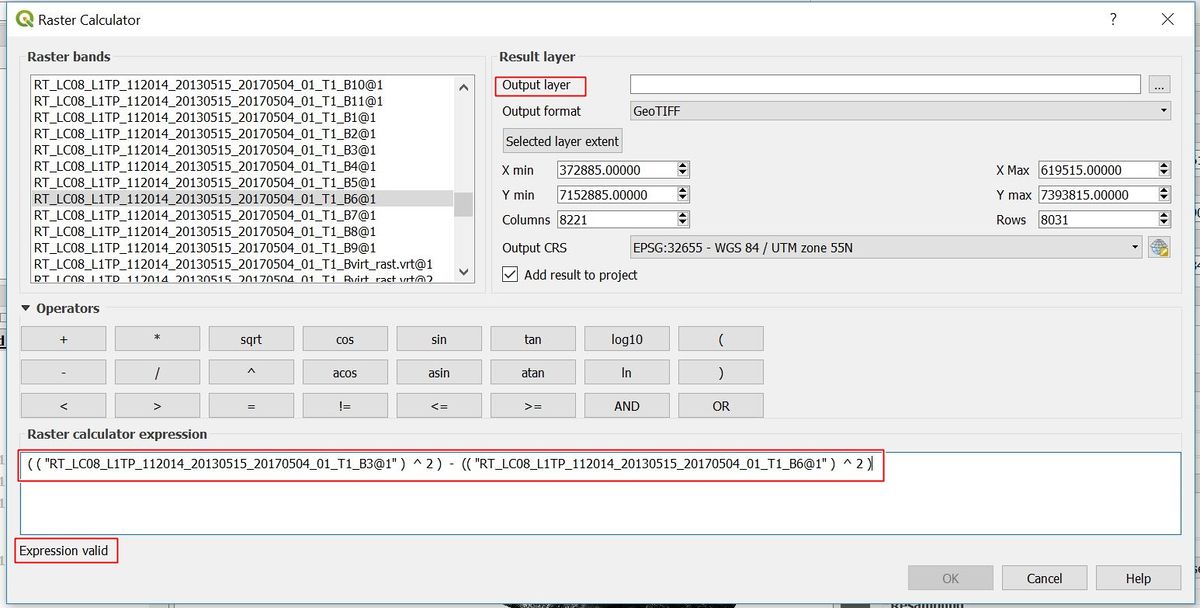Open the CRS selector globe icon
Image resolution: width=1200 pixels, height=608 pixels.
[1158, 247]
